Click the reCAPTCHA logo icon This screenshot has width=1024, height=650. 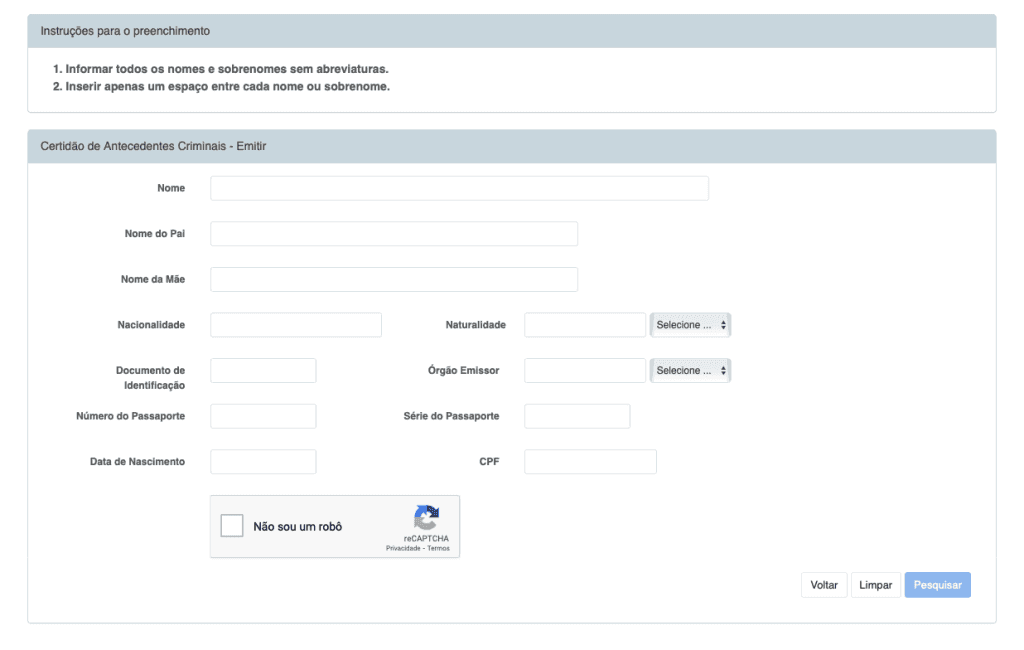click(426, 518)
